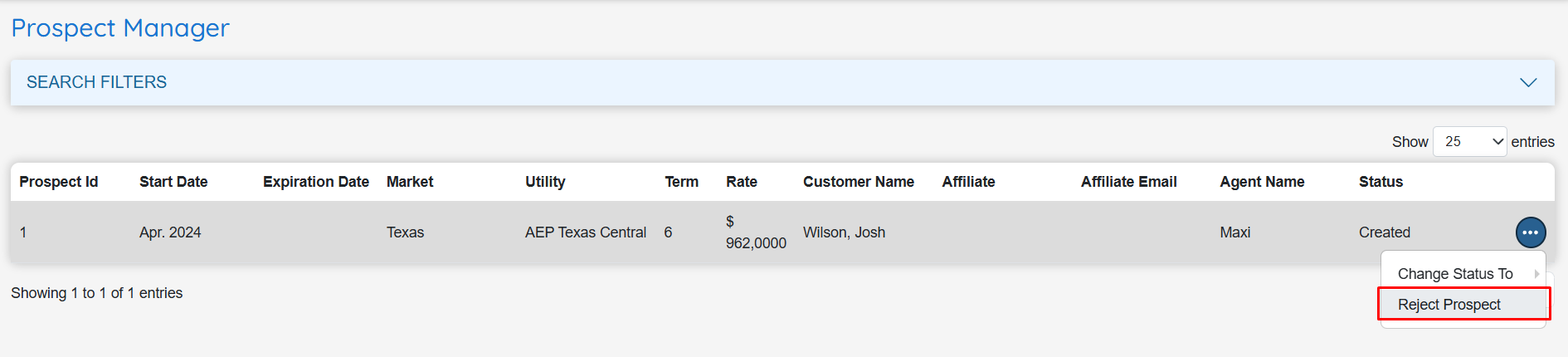Click the Change Status To submenu arrow
The height and width of the screenshot is (357, 1568).
click(1536, 274)
